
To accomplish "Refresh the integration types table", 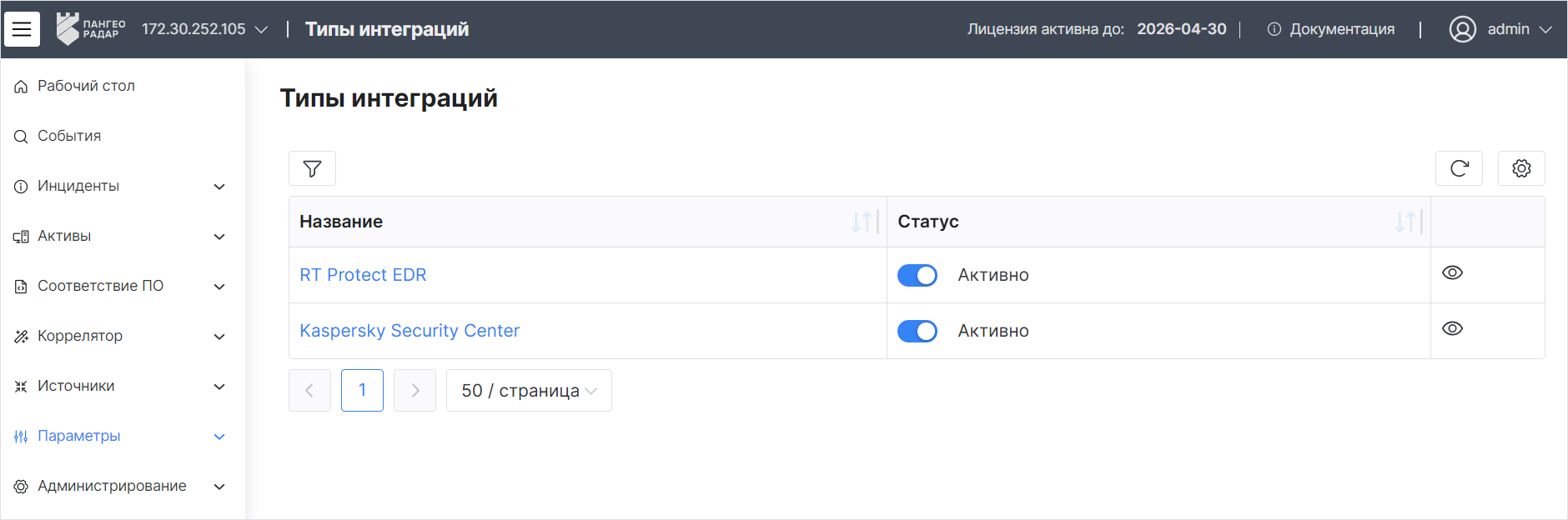I will (1459, 168).
